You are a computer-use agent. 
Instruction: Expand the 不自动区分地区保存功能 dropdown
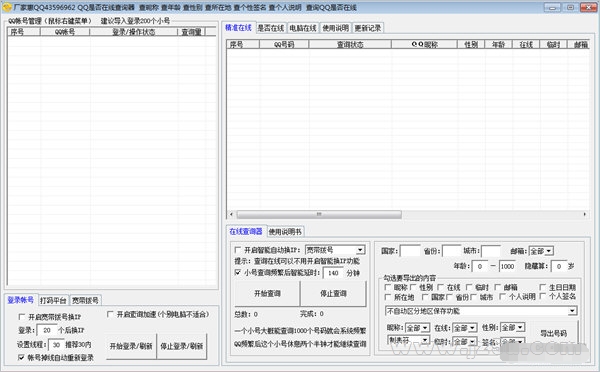[x=481, y=311]
